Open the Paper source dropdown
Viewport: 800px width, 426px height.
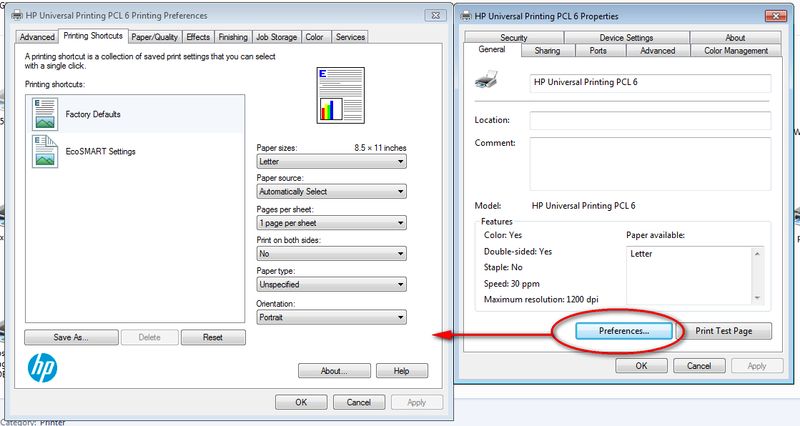(x=331, y=192)
